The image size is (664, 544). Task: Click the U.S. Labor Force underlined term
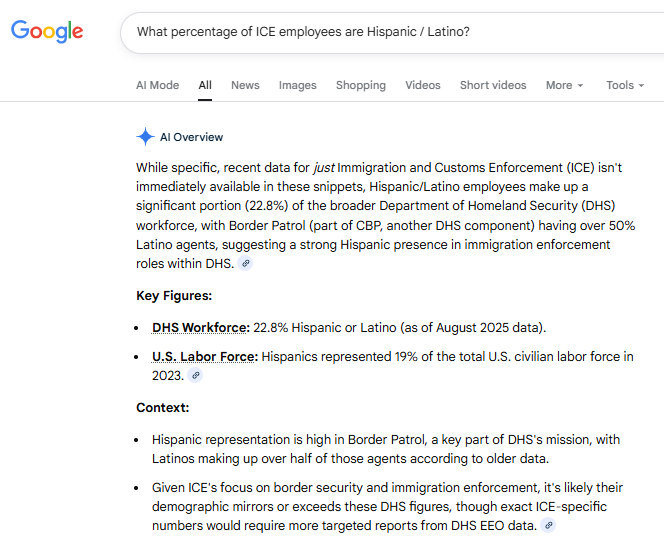tap(204, 357)
